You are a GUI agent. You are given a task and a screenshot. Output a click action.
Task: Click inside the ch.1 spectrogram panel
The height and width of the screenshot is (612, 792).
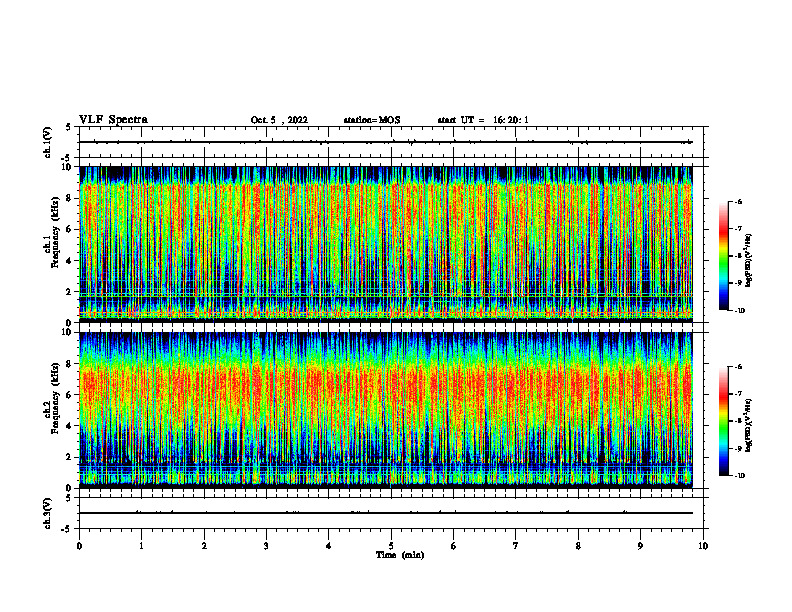coord(386,244)
